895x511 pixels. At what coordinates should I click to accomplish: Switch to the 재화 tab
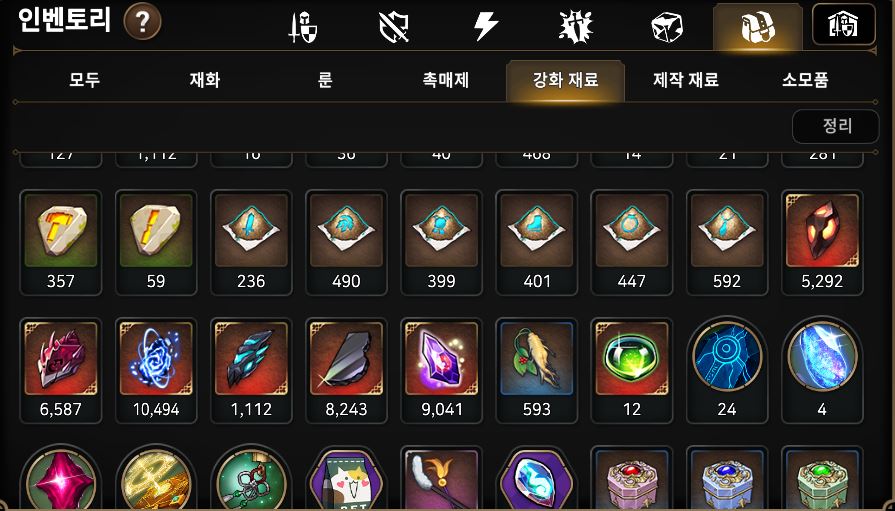click(x=205, y=80)
